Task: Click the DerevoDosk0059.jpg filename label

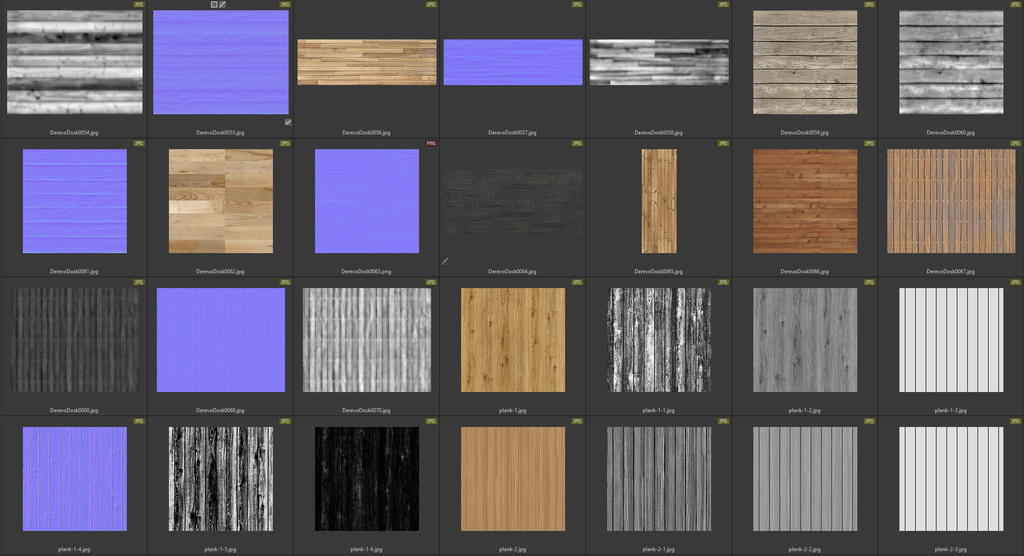Action: point(805,132)
